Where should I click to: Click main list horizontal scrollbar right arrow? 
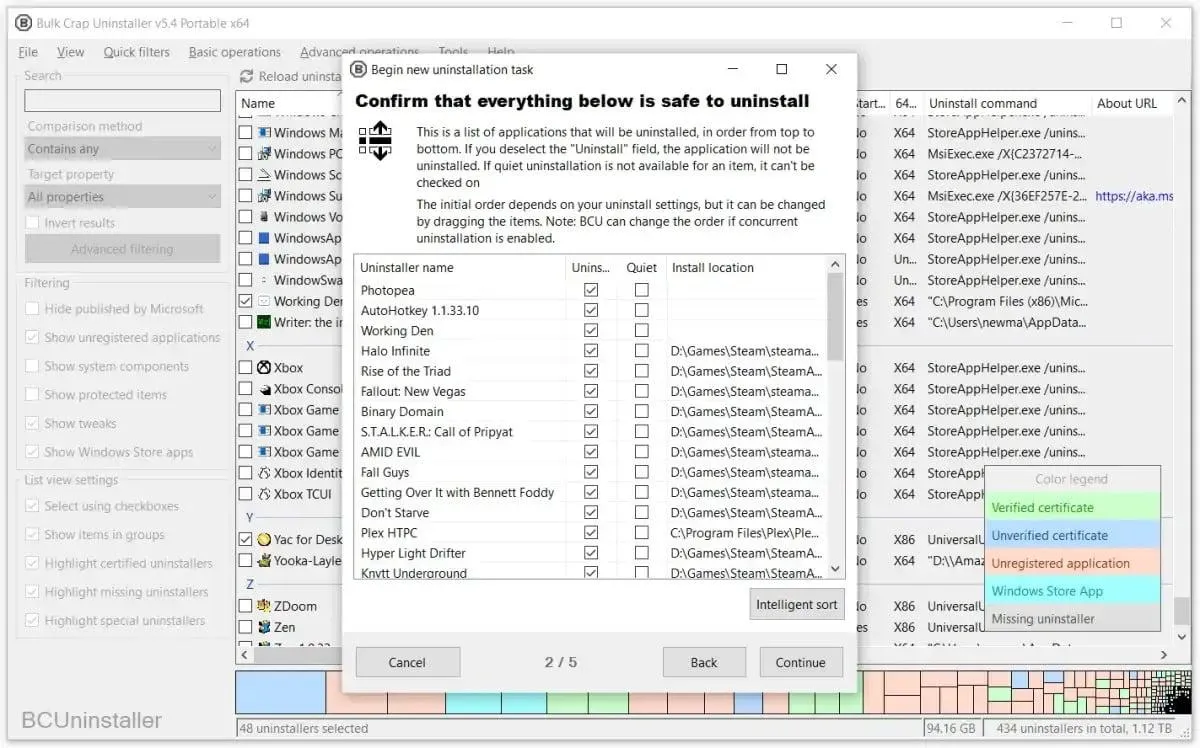pyautogui.click(x=1166, y=655)
